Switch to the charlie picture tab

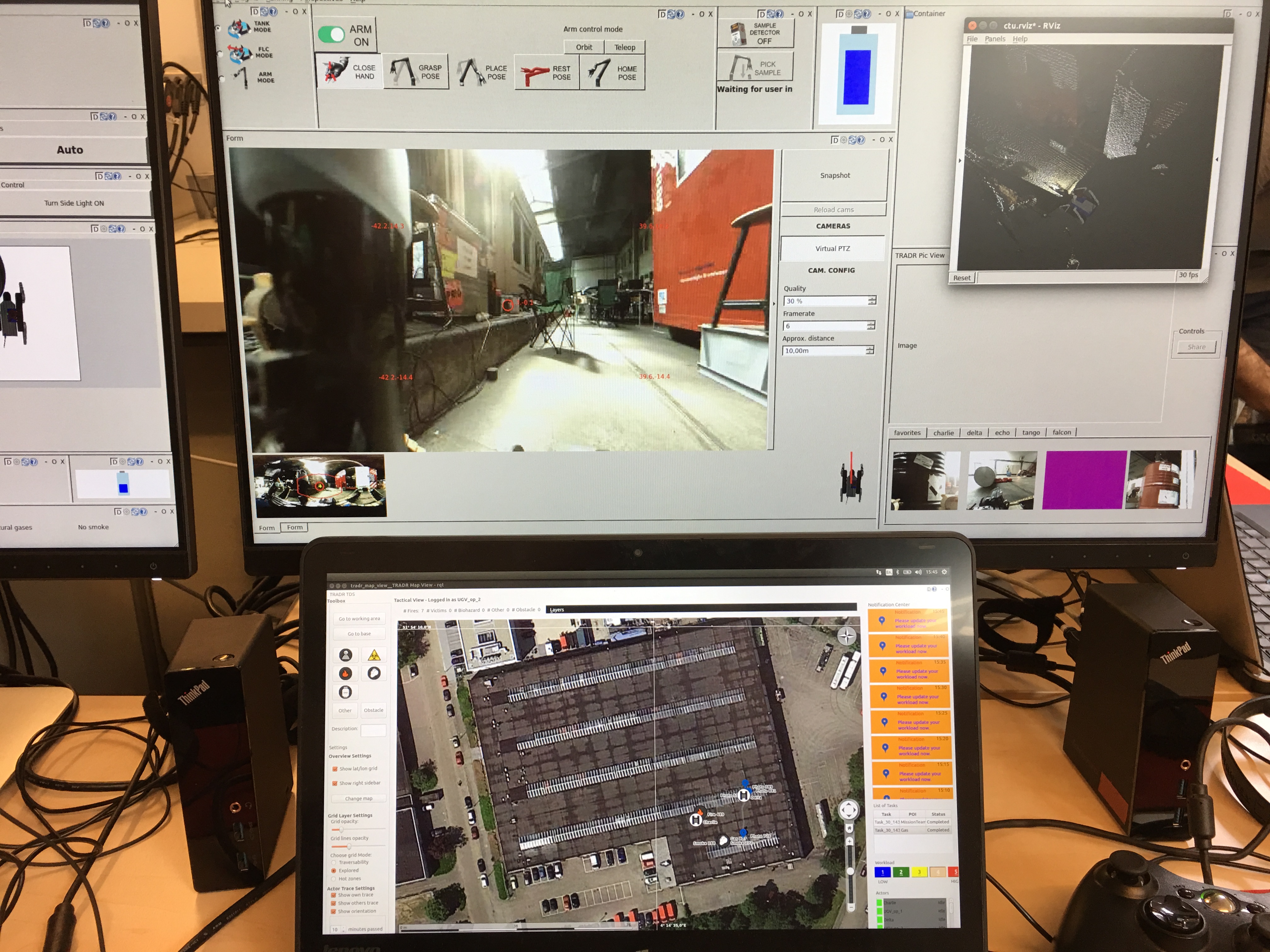coord(943,433)
